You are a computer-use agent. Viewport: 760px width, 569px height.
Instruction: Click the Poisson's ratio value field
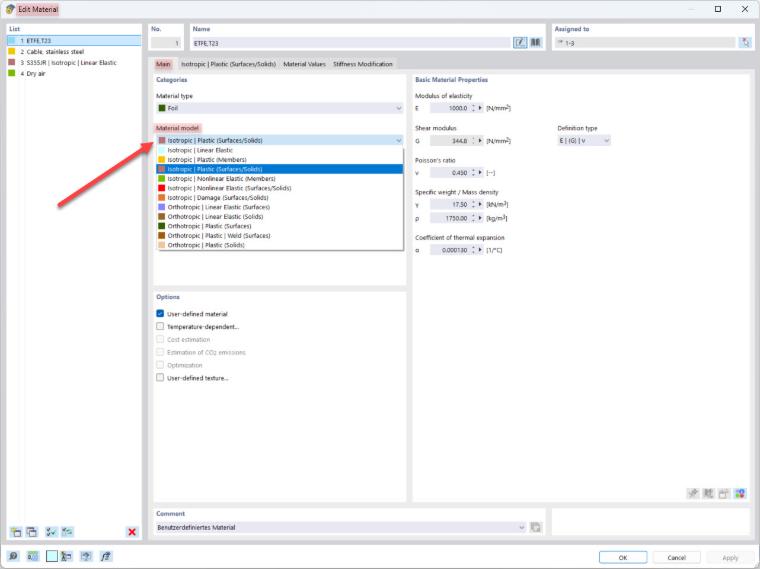point(449,173)
